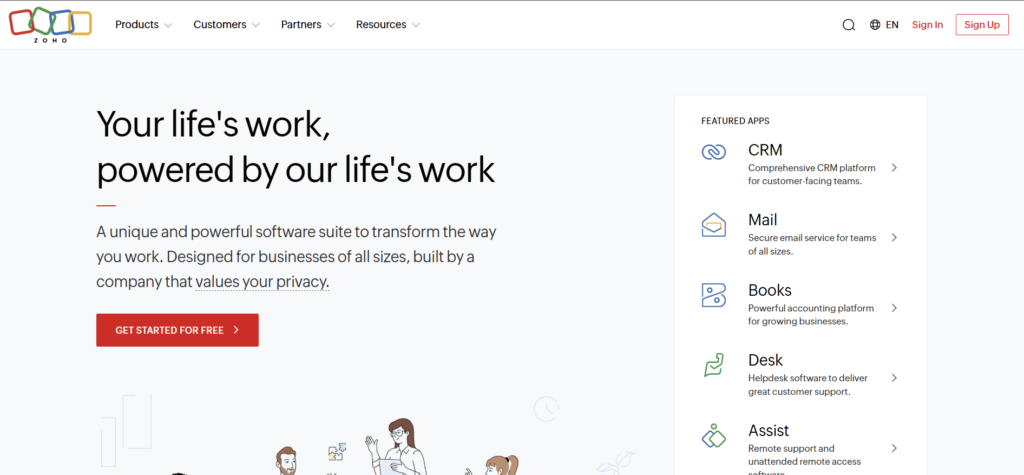
Task: Click the Books app icon
Action: (x=713, y=295)
